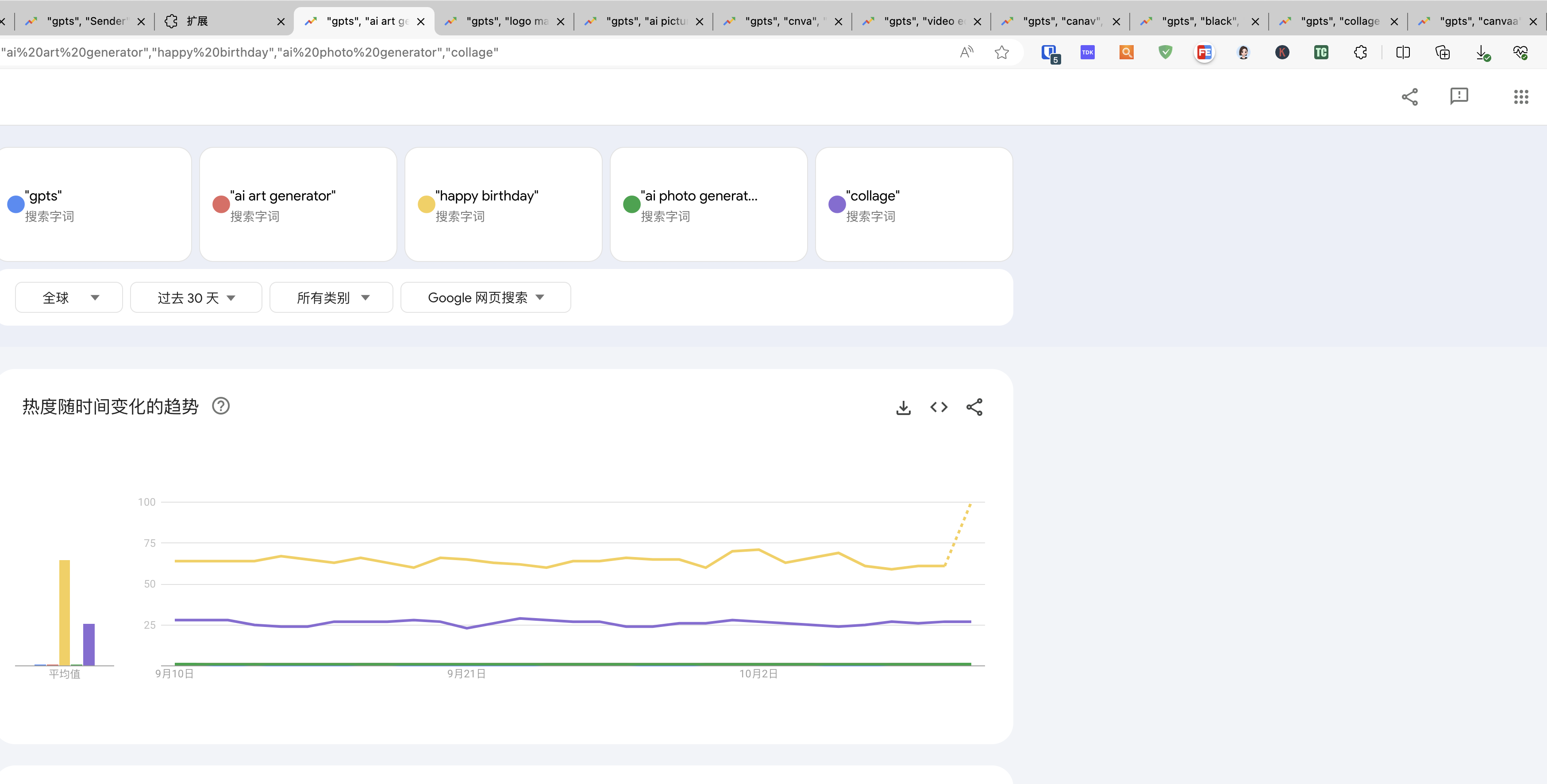This screenshot has width=1547, height=784.
Task: Get embed code for the chart
Action: 939,407
